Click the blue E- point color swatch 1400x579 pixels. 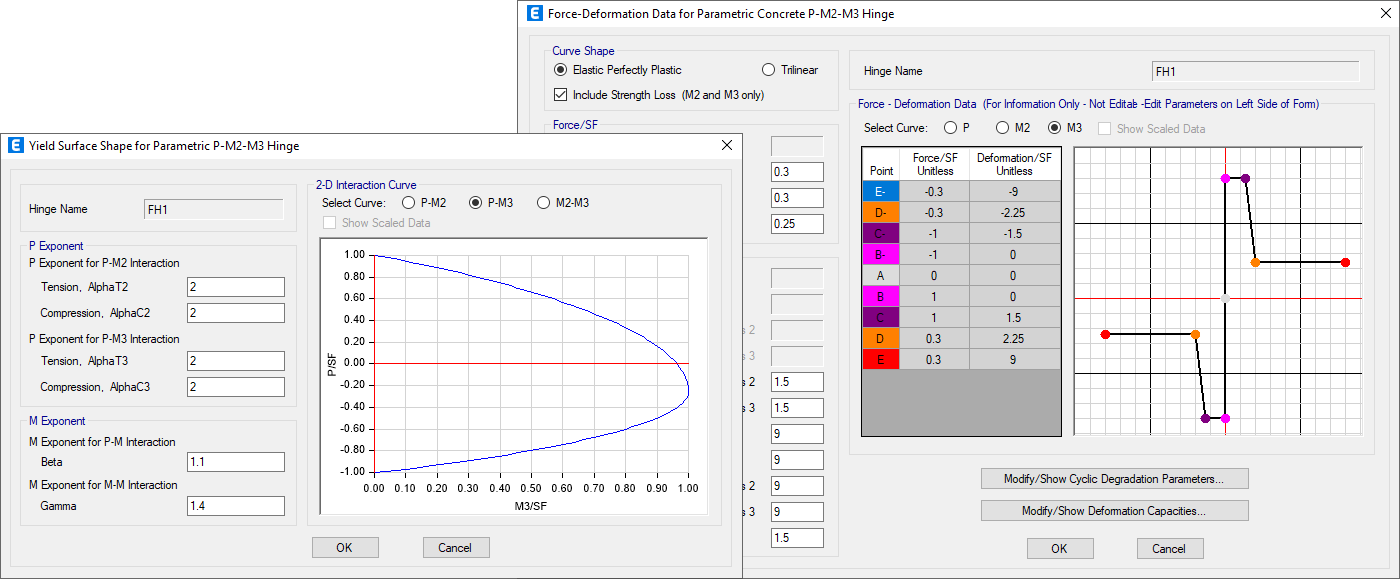click(x=880, y=191)
